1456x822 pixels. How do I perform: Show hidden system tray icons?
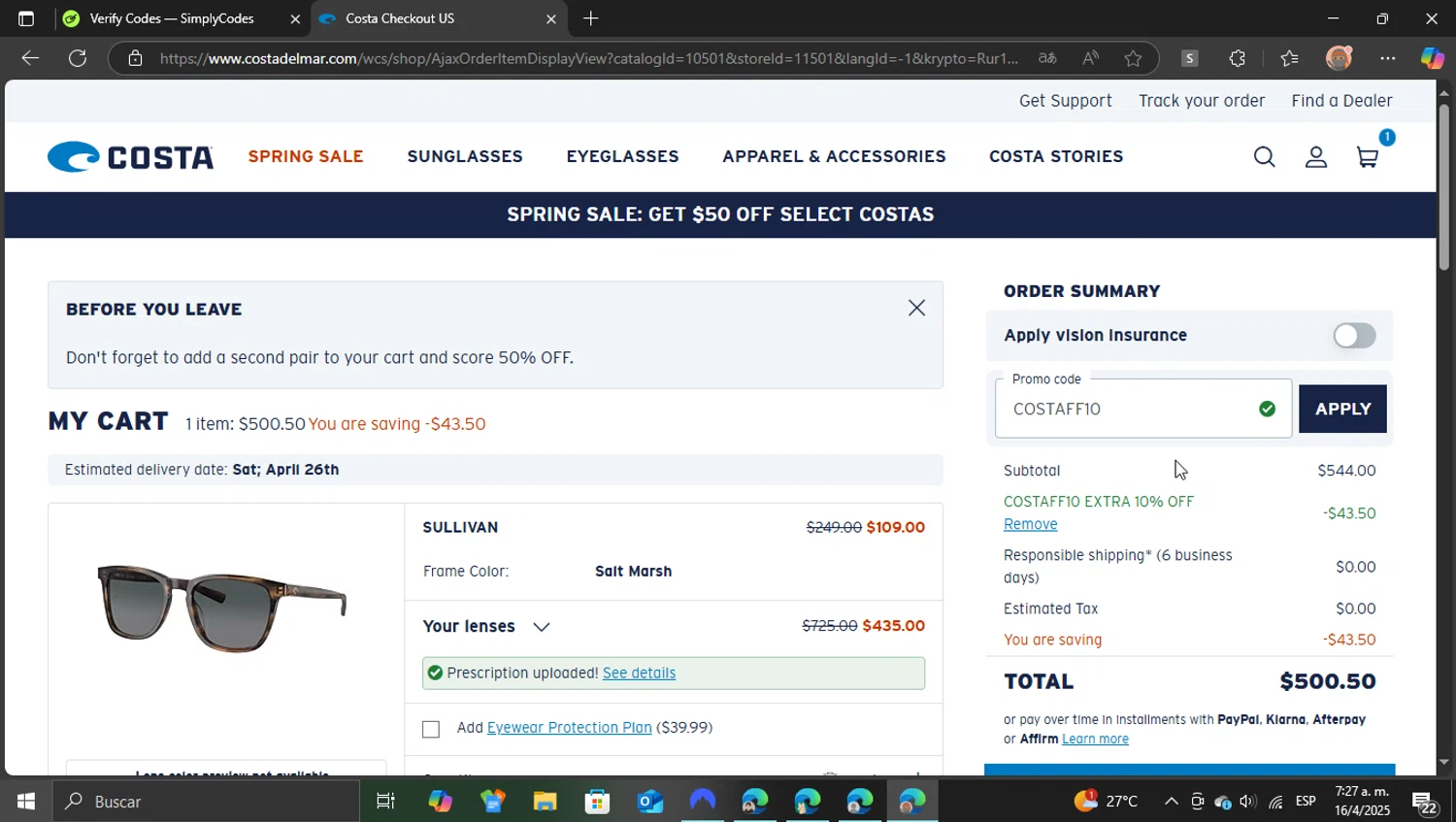click(1172, 802)
